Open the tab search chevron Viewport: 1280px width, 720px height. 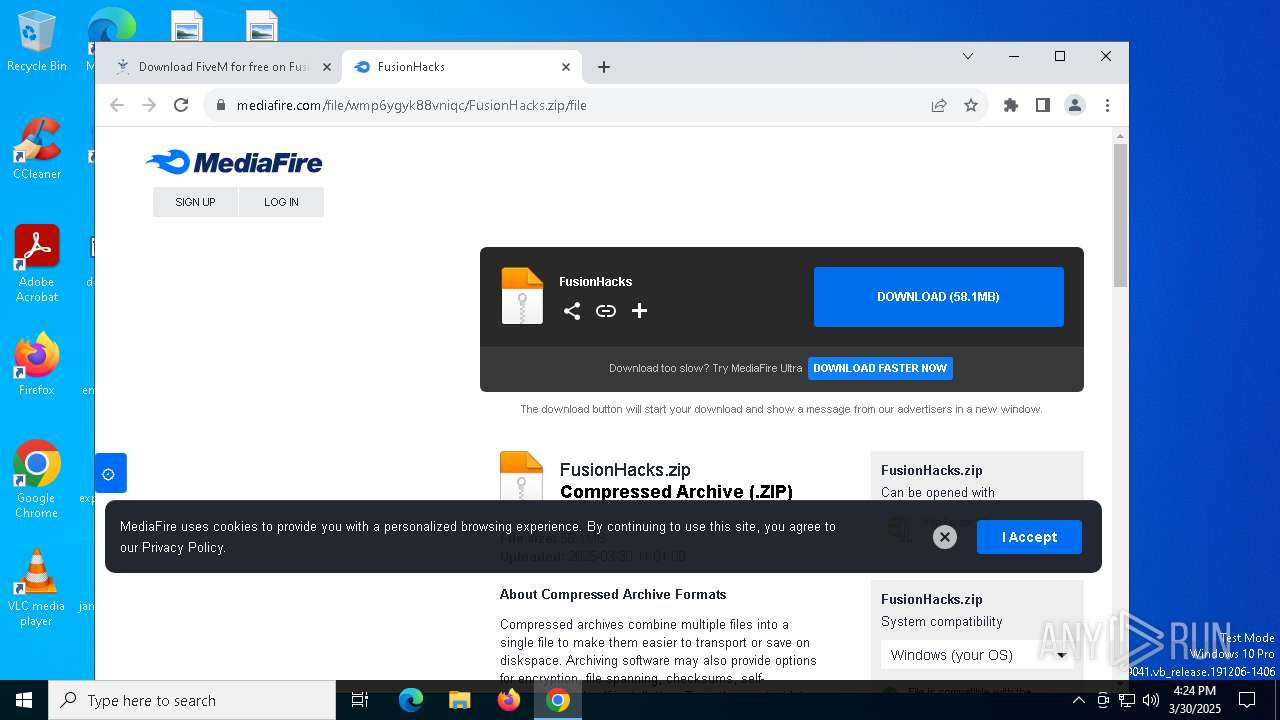pos(968,56)
